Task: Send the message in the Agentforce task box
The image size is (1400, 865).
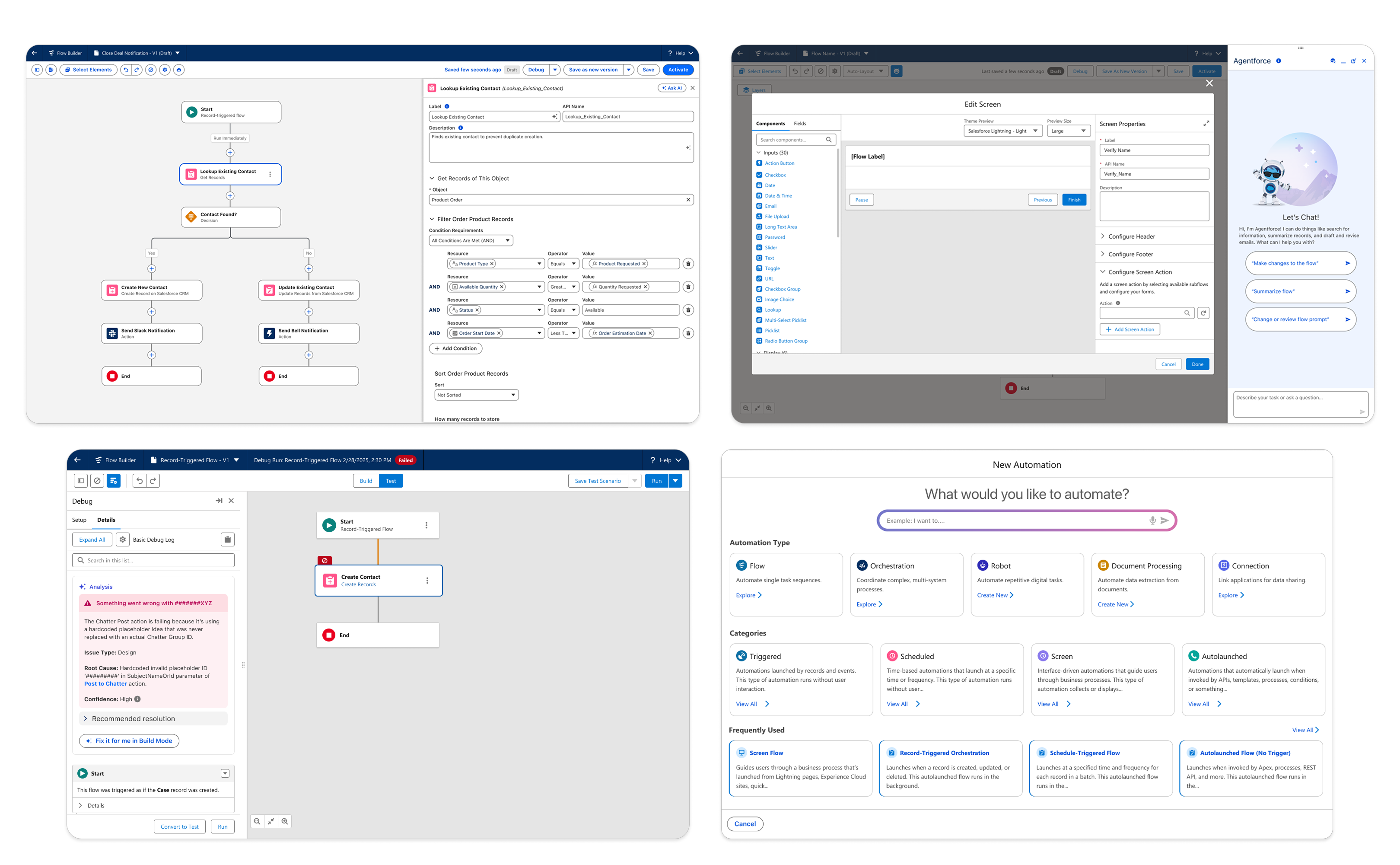Action: pyautogui.click(x=1362, y=412)
